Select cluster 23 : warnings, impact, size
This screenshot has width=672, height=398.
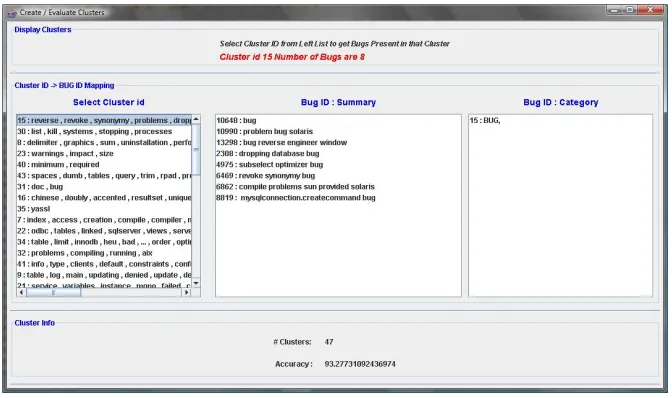[104, 153]
